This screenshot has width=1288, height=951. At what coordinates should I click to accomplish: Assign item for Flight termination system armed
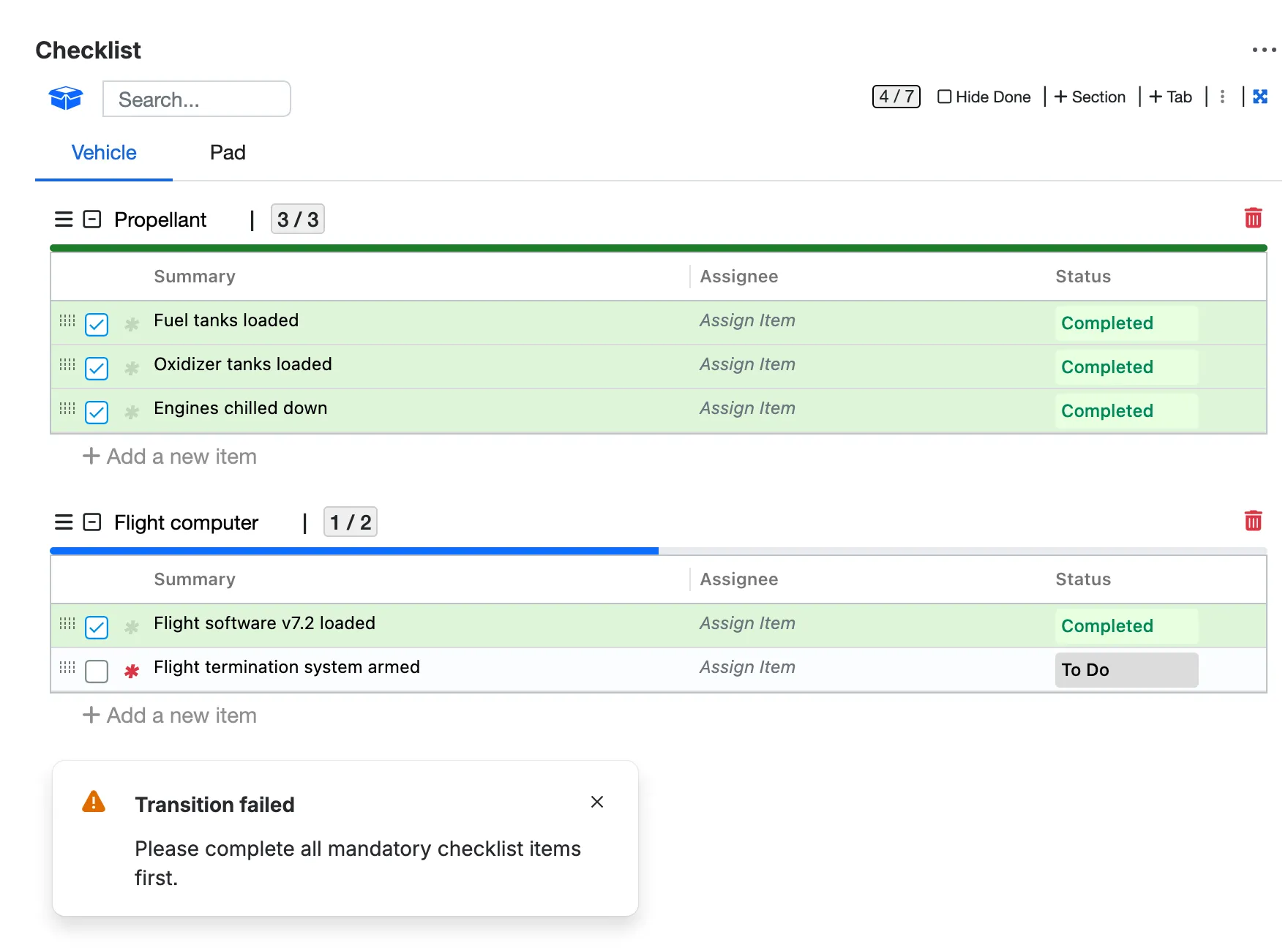pyautogui.click(x=747, y=667)
